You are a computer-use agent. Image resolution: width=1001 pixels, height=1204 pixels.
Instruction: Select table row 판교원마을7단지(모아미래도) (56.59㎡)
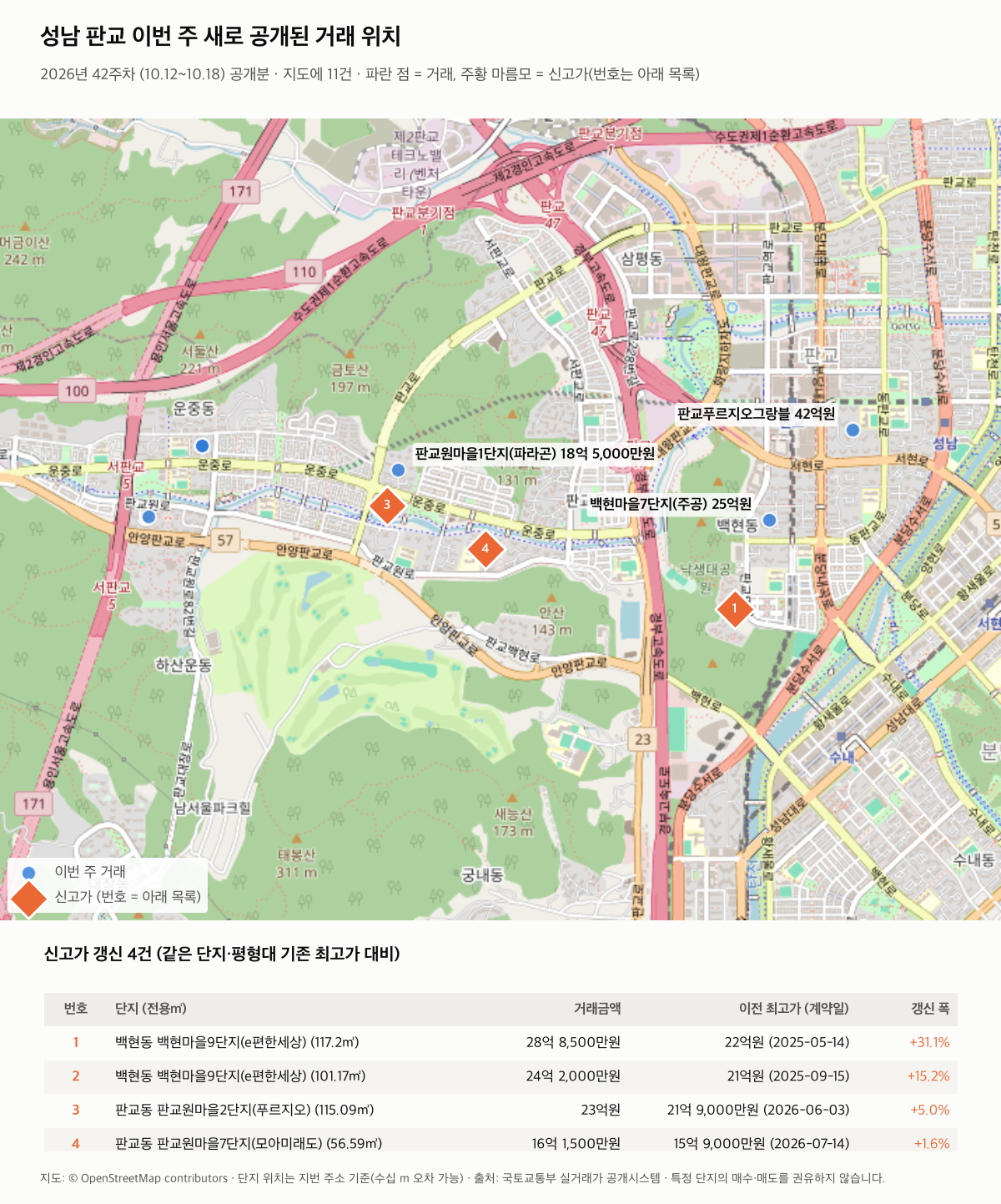tap(500, 1141)
